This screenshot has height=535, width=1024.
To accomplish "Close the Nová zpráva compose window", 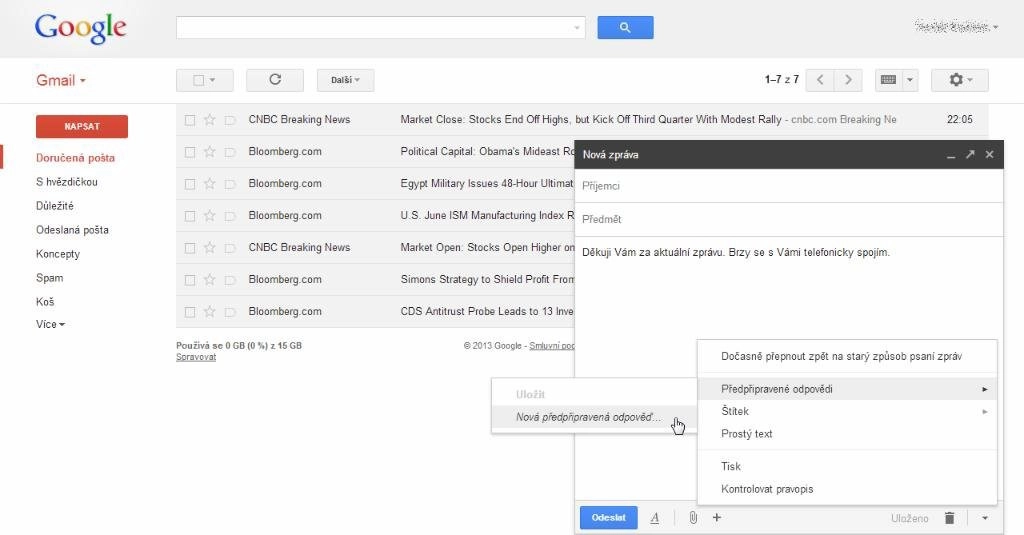I will (x=989, y=154).
